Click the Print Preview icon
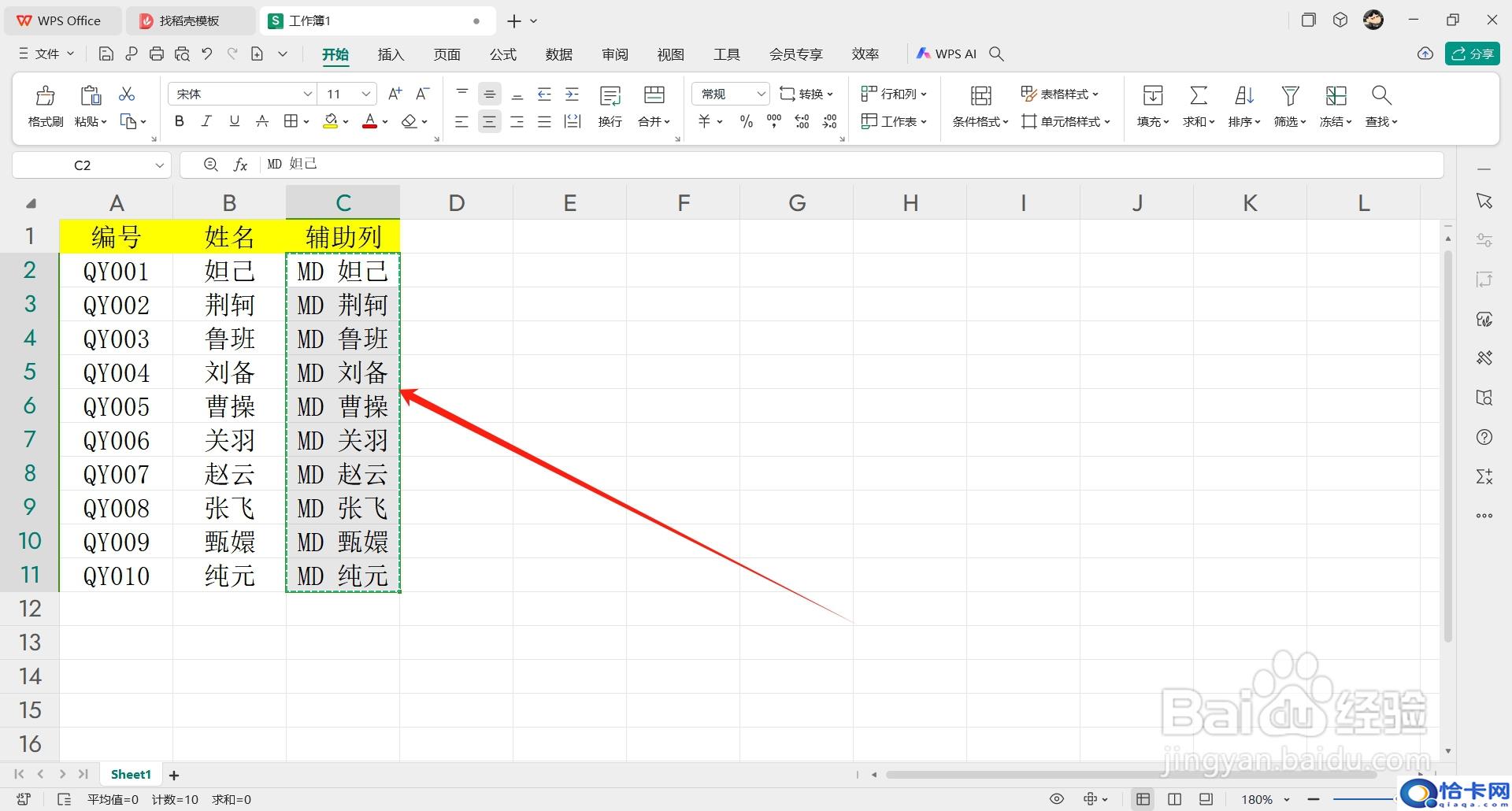The width and height of the screenshot is (1512, 811). pos(182,54)
